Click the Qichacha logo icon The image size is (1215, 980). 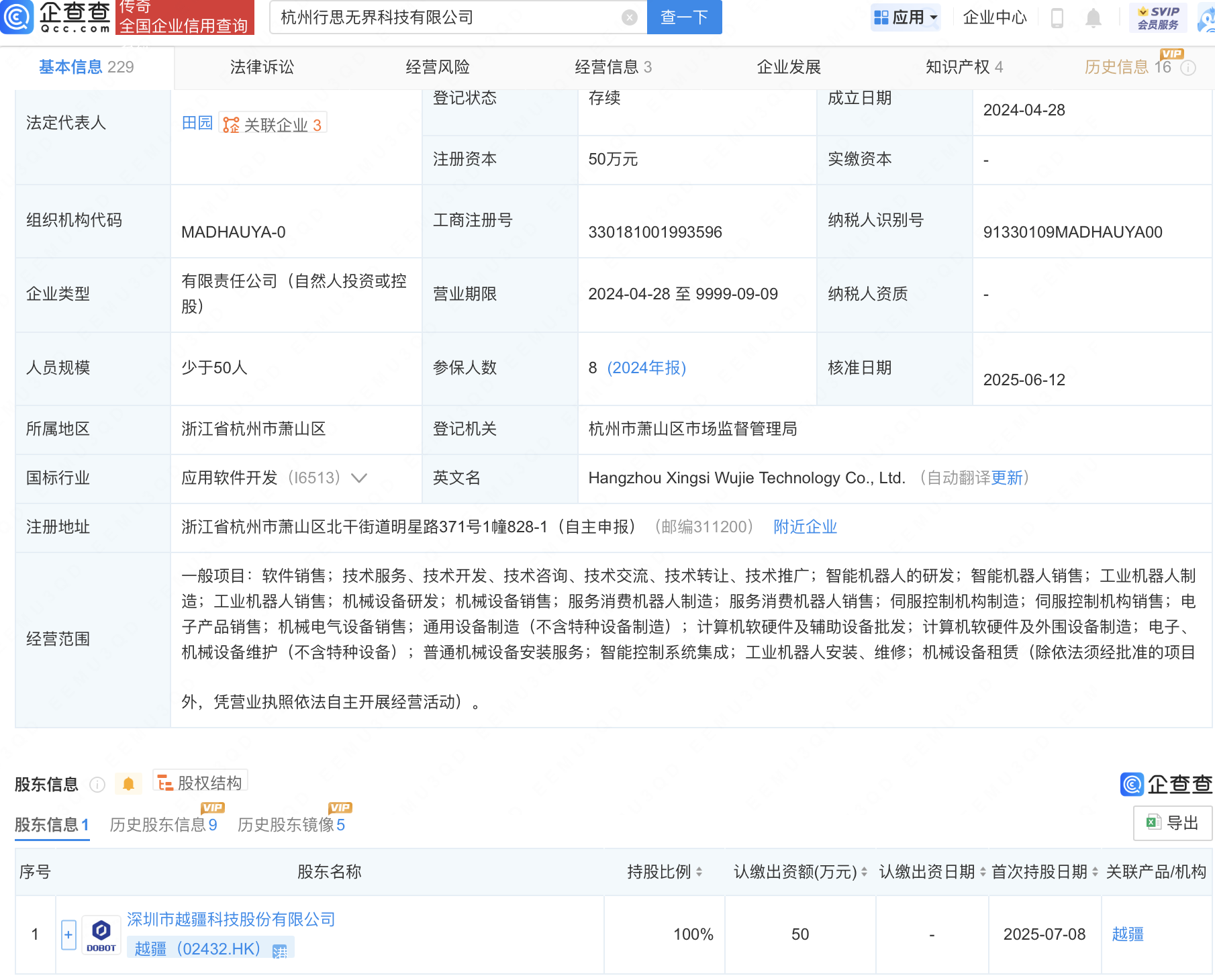tap(17, 17)
